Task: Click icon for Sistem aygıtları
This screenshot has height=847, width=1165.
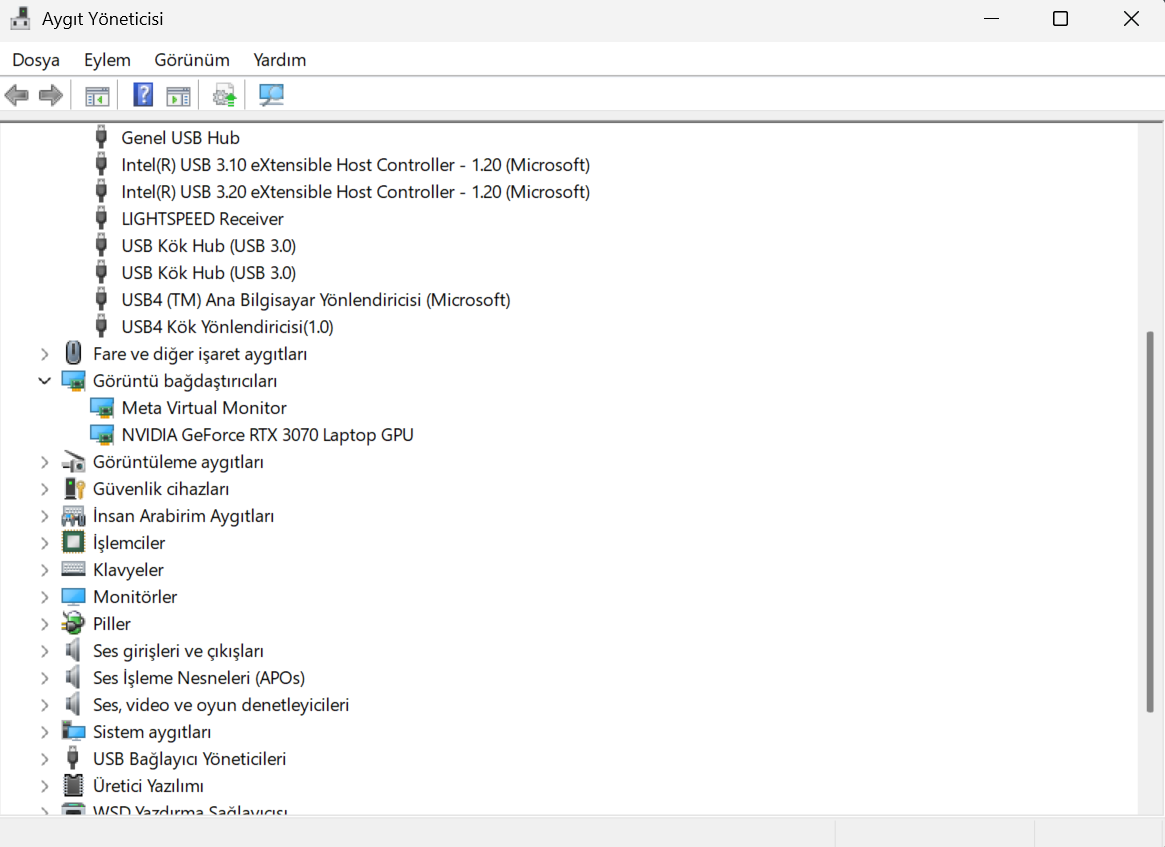Action: (x=73, y=731)
